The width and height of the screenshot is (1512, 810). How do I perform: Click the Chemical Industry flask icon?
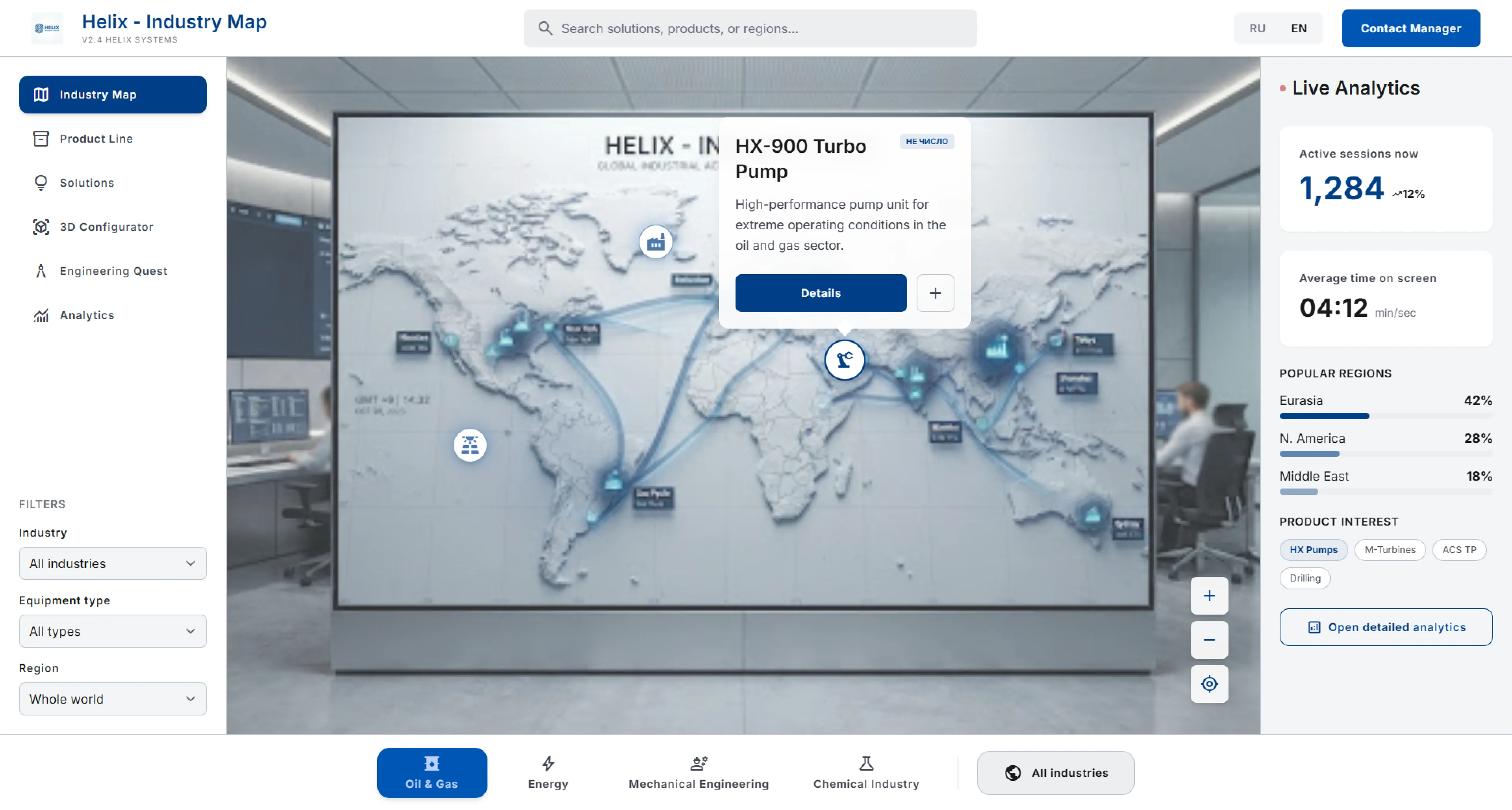pos(866,764)
